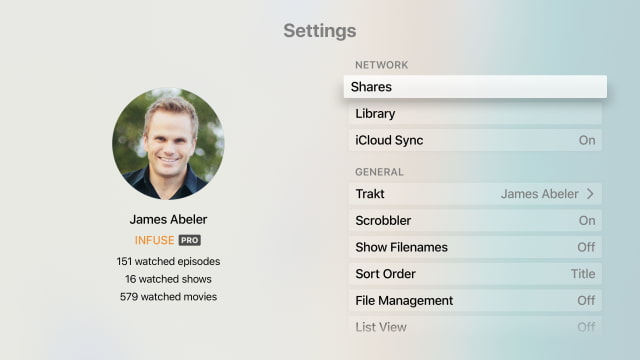Toggle the List View setting
This screenshot has height=360, width=640.
coord(475,327)
